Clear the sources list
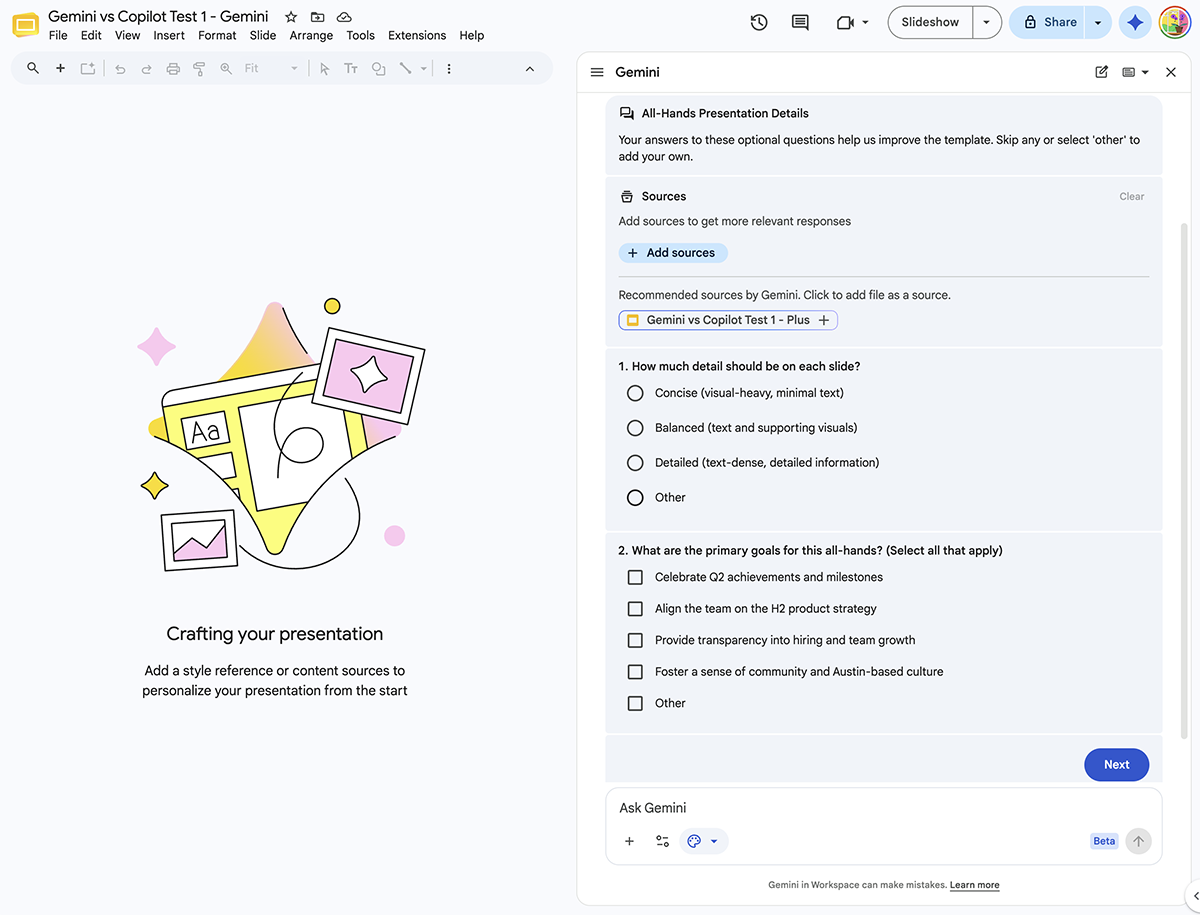 tap(1132, 196)
